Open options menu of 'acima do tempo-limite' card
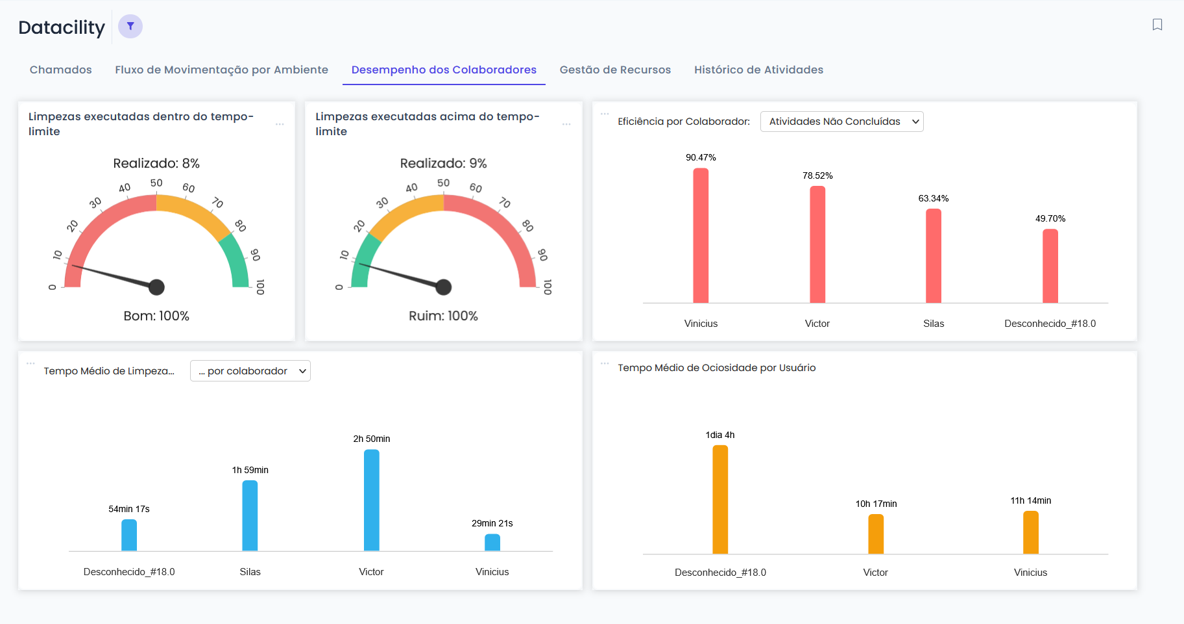The width and height of the screenshot is (1184, 624). pos(567,124)
